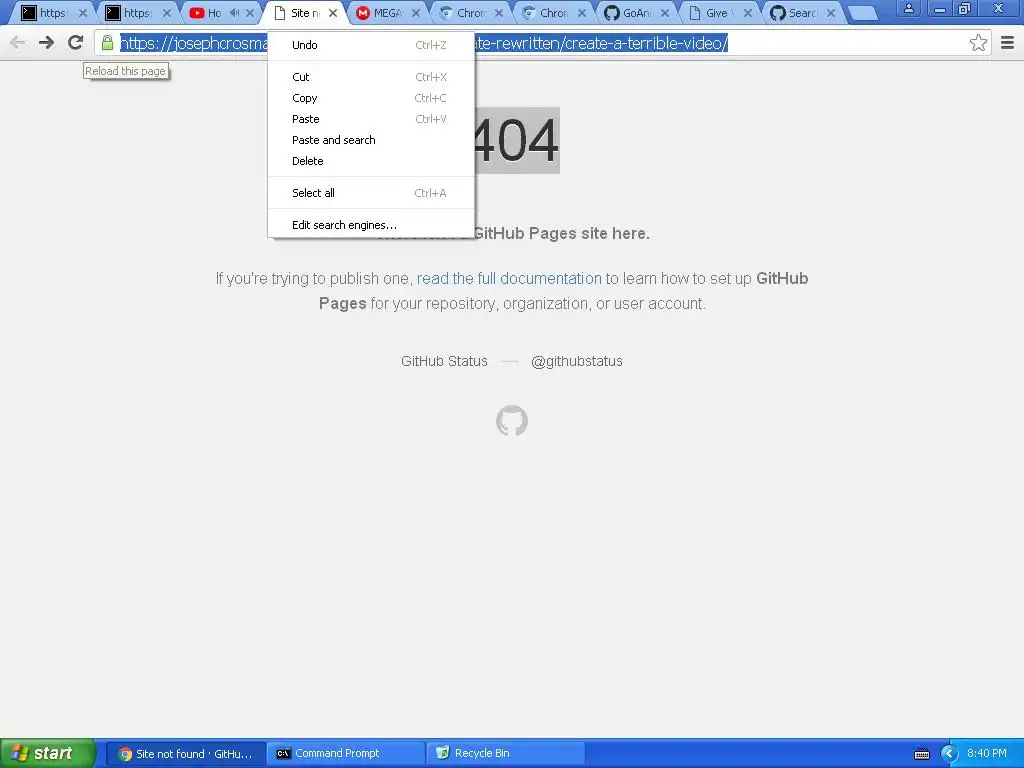Open the Windows start button
The image size is (1024, 768).
48,753
